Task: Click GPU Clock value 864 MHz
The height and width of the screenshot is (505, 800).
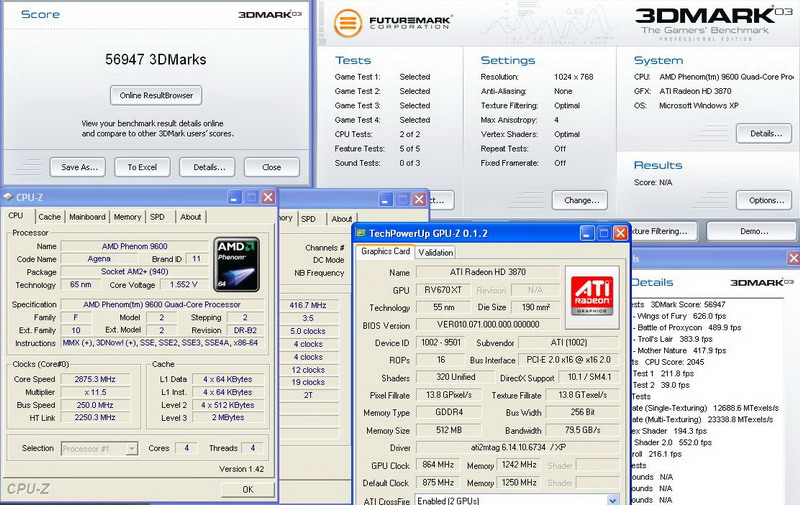Action: pyautogui.click(x=438, y=465)
